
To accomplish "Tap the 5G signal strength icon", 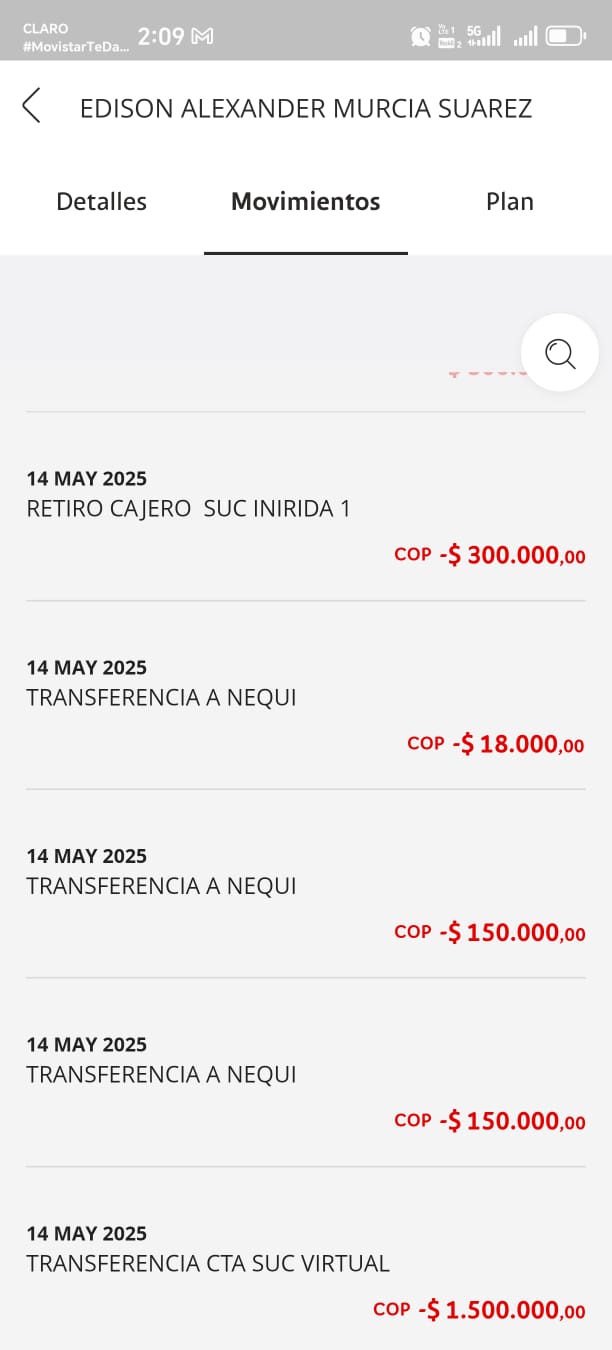I will pos(484,37).
